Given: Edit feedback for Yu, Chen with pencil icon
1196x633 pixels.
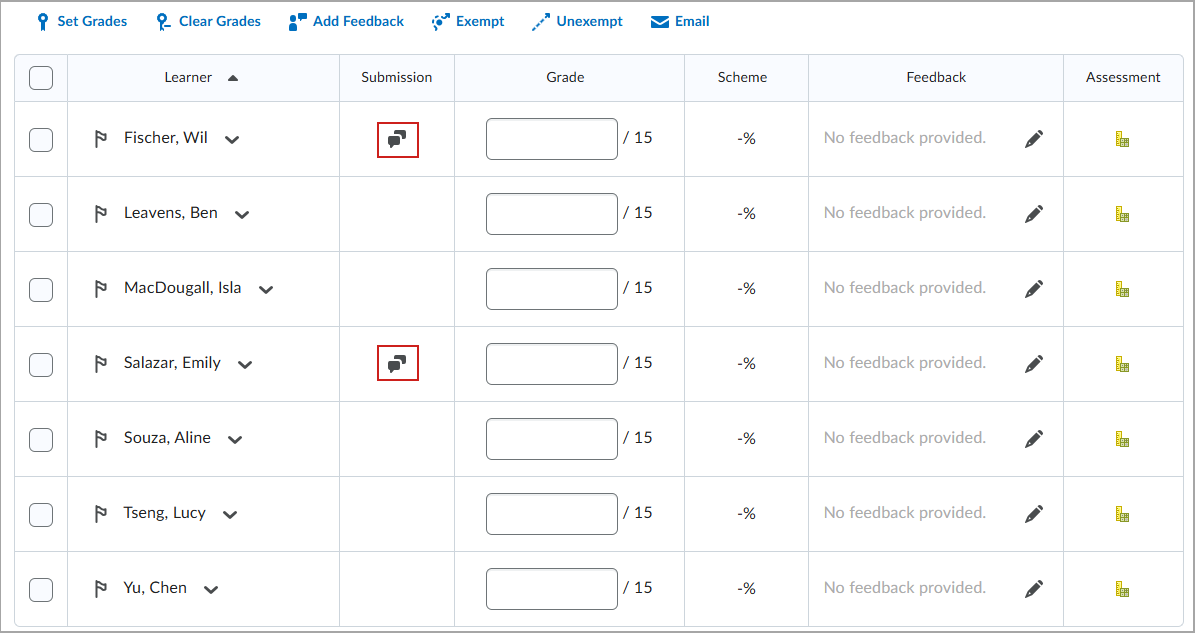Looking at the screenshot, I should pos(1034,587).
